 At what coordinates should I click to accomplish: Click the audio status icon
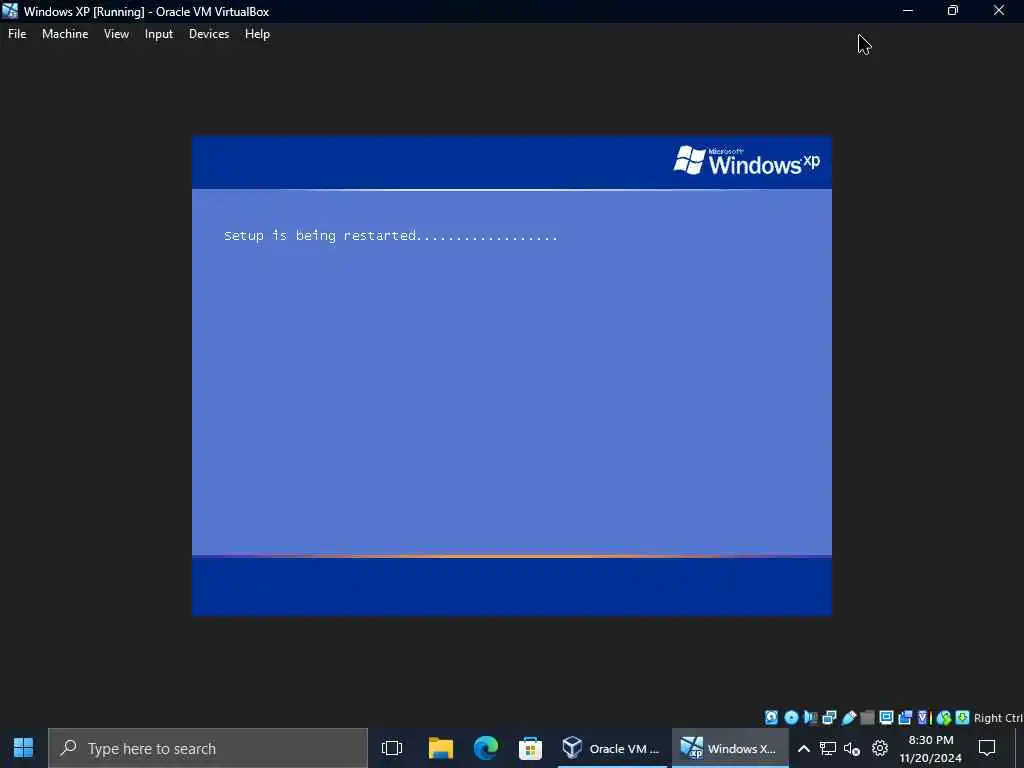(x=810, y=718)
